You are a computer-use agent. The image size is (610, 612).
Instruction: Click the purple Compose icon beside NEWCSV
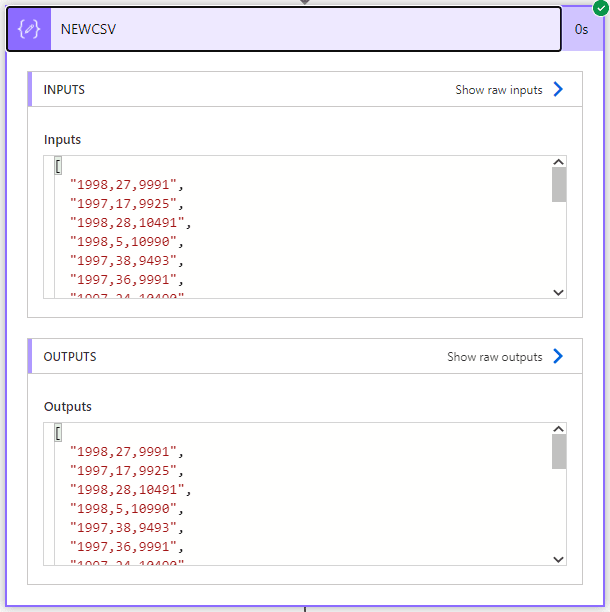click(x=29, y=29)
